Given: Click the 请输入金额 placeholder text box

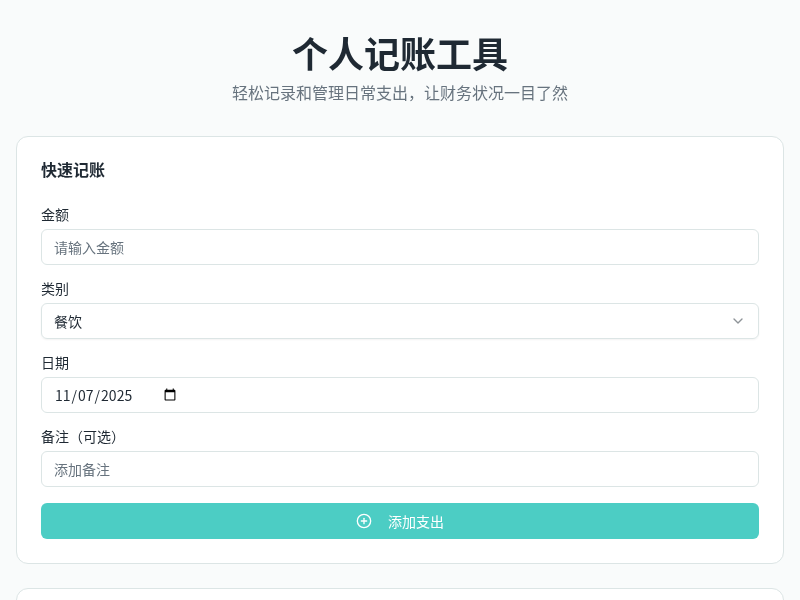Looking at the screenshot, I should 399,247.
